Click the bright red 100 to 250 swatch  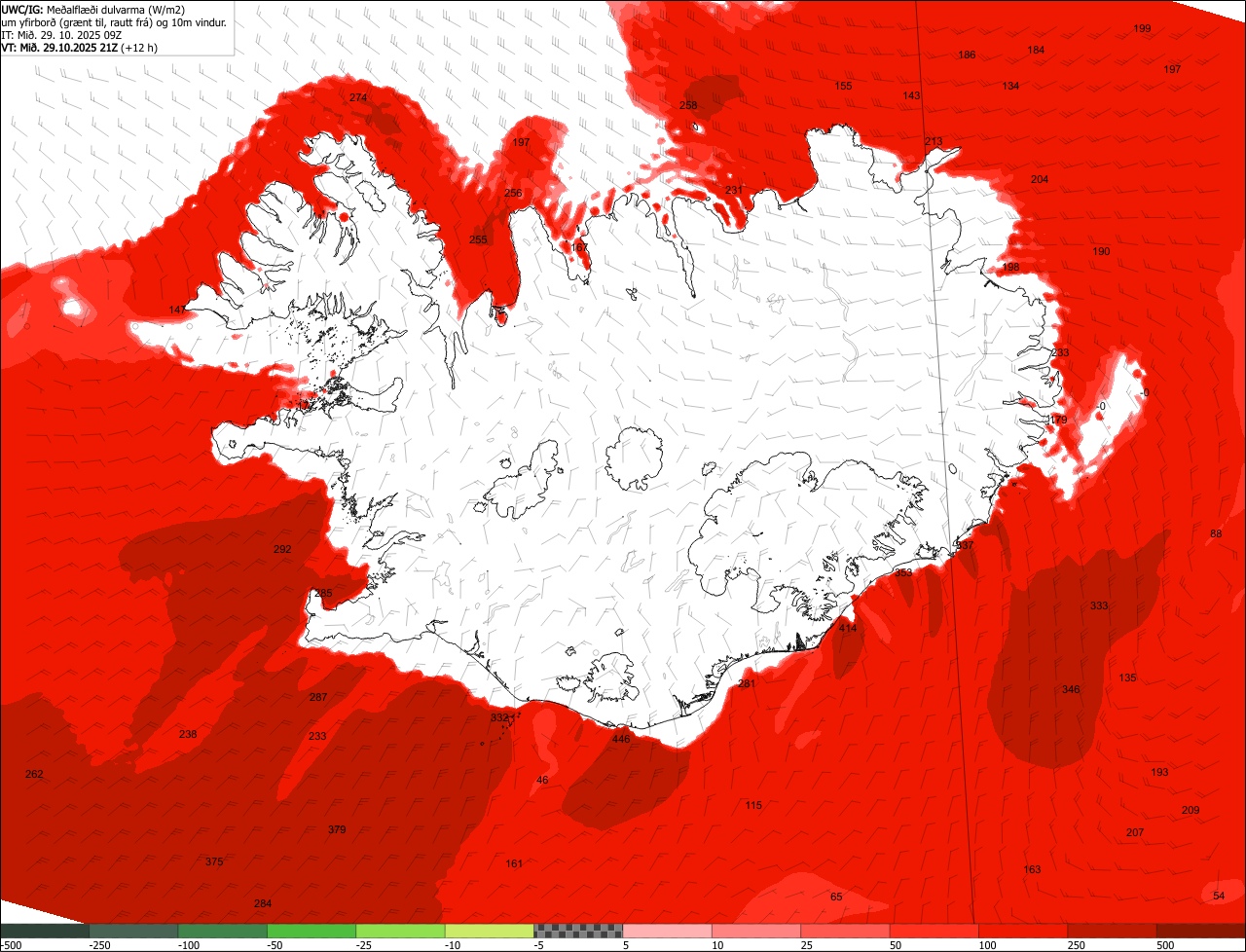1023,931
